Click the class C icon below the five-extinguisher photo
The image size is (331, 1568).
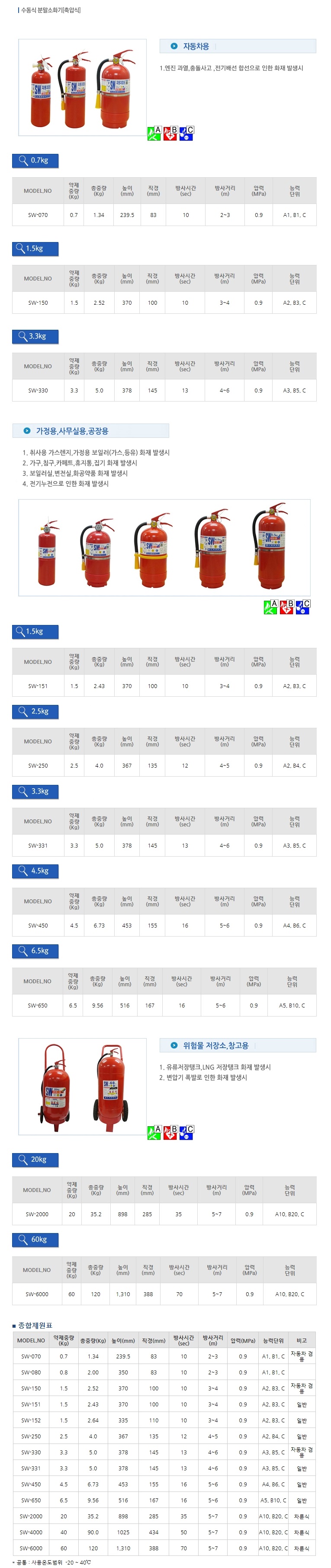303,607
